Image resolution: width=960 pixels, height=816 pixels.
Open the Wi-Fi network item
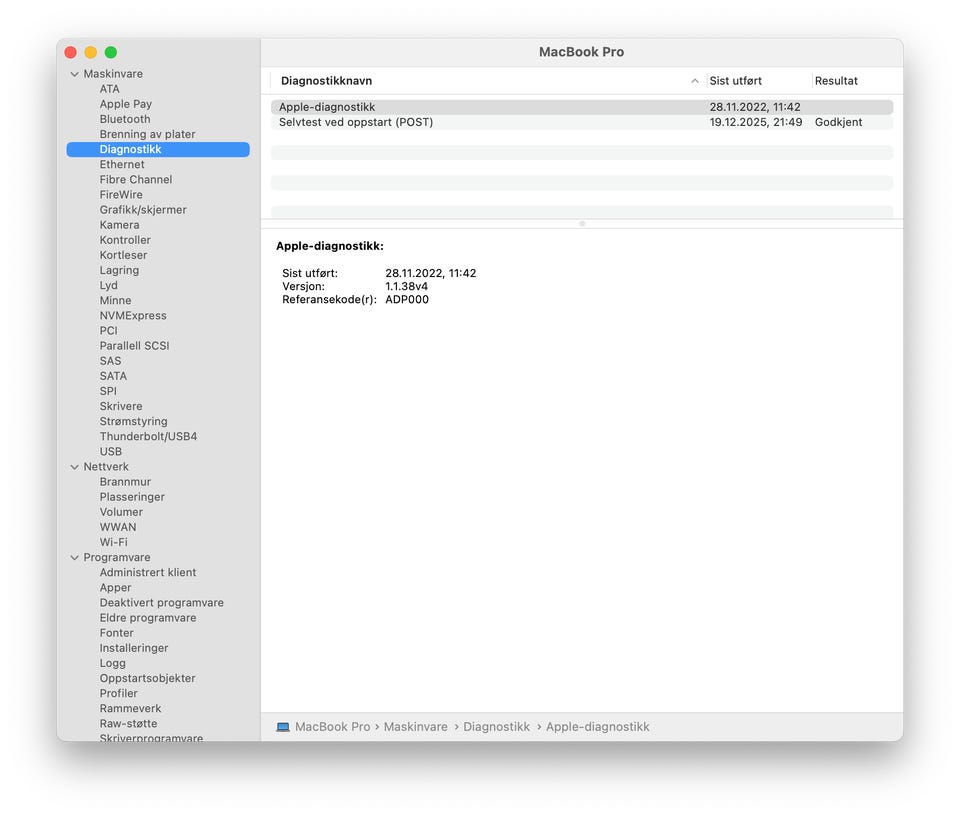coord(113,542)
